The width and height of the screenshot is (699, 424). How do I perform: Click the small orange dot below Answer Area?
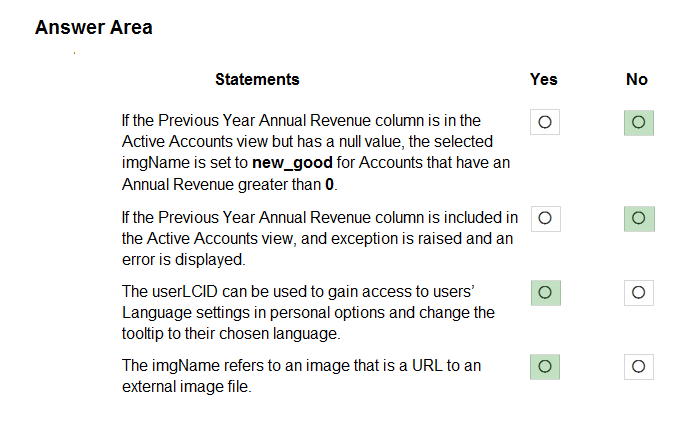coord(74,53)
